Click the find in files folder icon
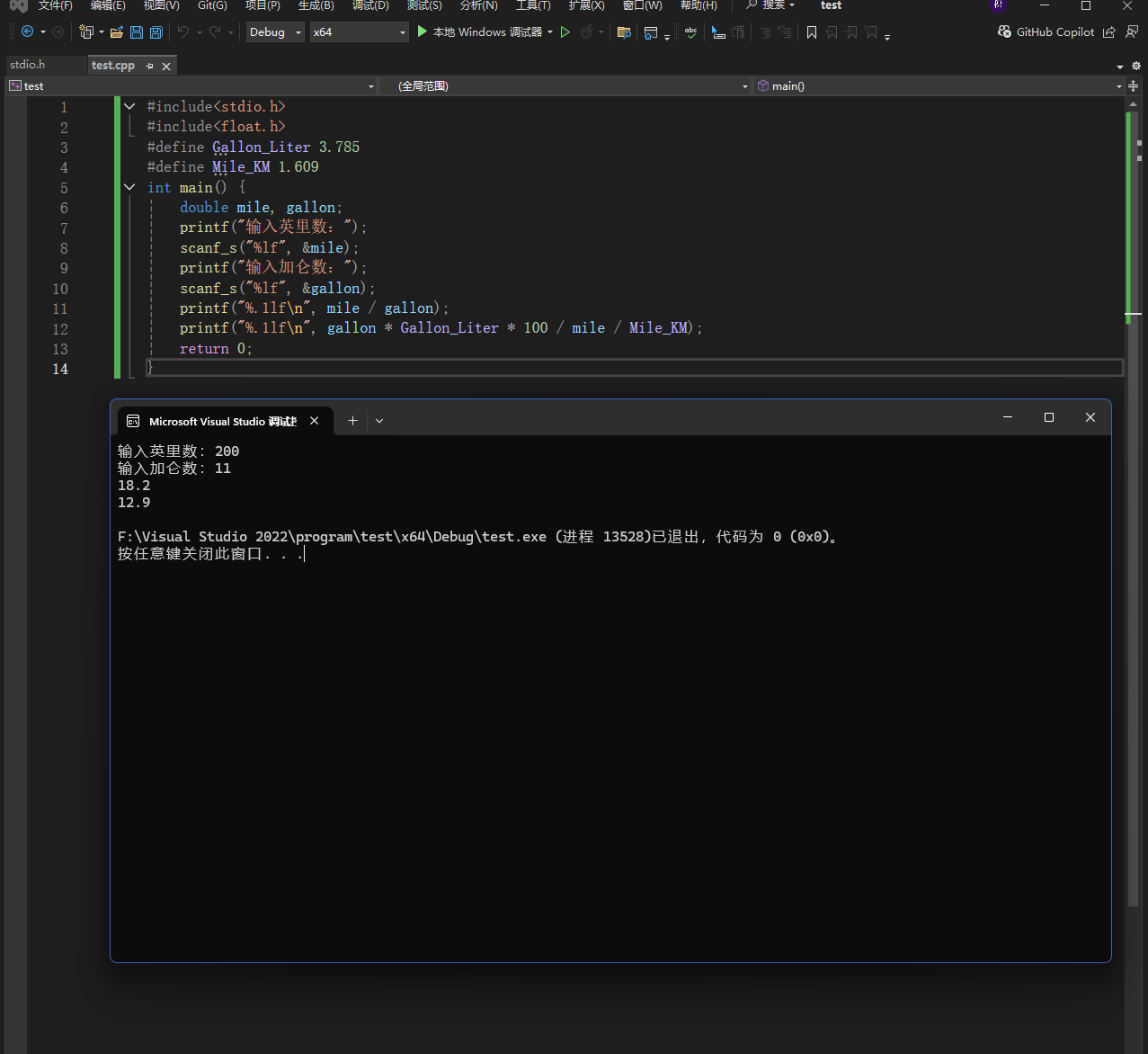1148x1054 pixels. click(x=624, y=31)
